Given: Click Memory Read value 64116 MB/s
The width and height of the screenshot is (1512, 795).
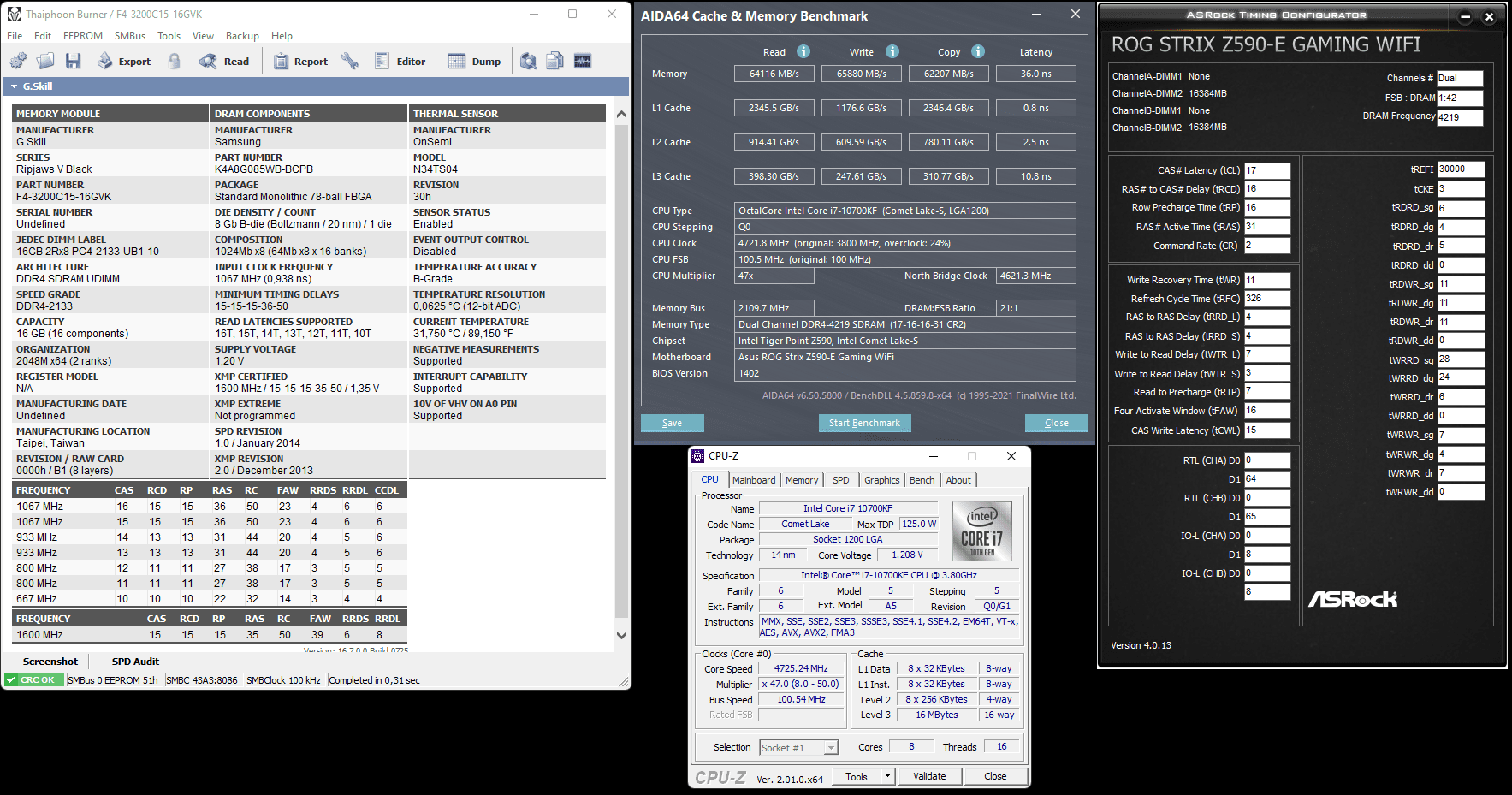Looking at the screenshot, I should tap(774, 74).
